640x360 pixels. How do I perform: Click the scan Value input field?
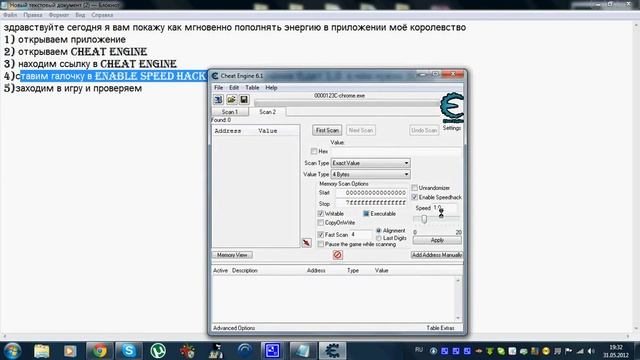pyautogui.click(x=396, y=151)
